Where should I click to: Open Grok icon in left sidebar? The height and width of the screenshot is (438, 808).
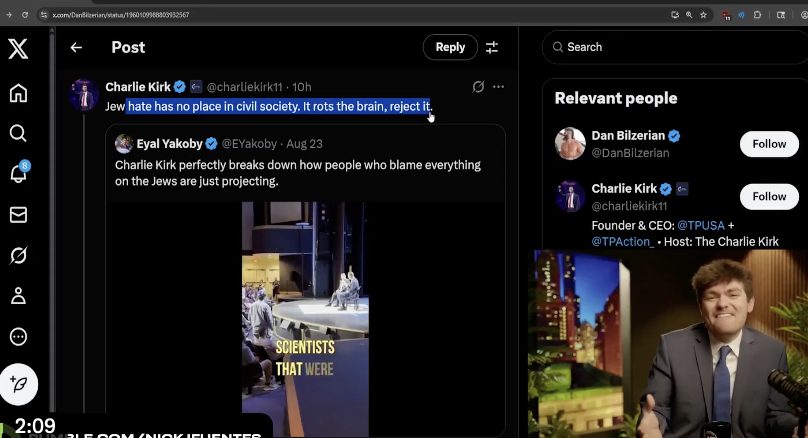[x=18, y=255]
